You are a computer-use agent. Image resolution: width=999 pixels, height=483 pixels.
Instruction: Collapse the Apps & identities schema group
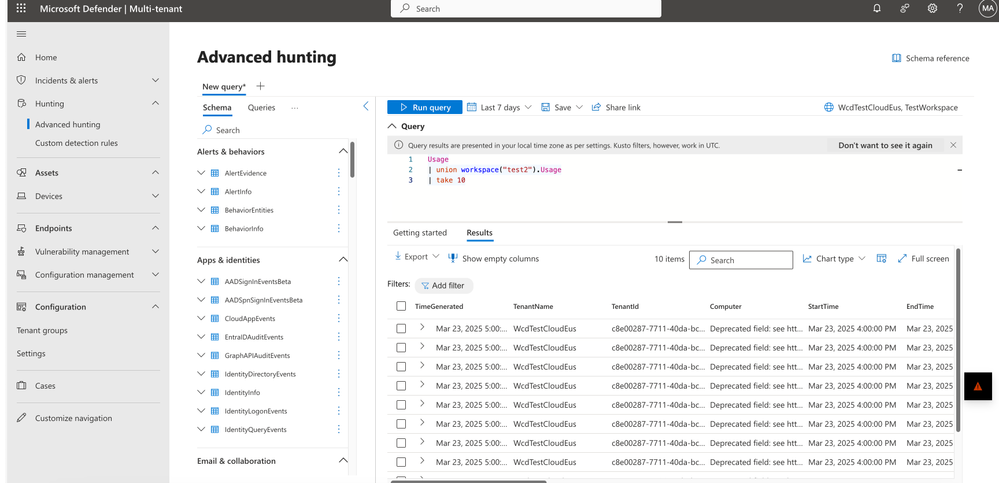click(343, 260)
